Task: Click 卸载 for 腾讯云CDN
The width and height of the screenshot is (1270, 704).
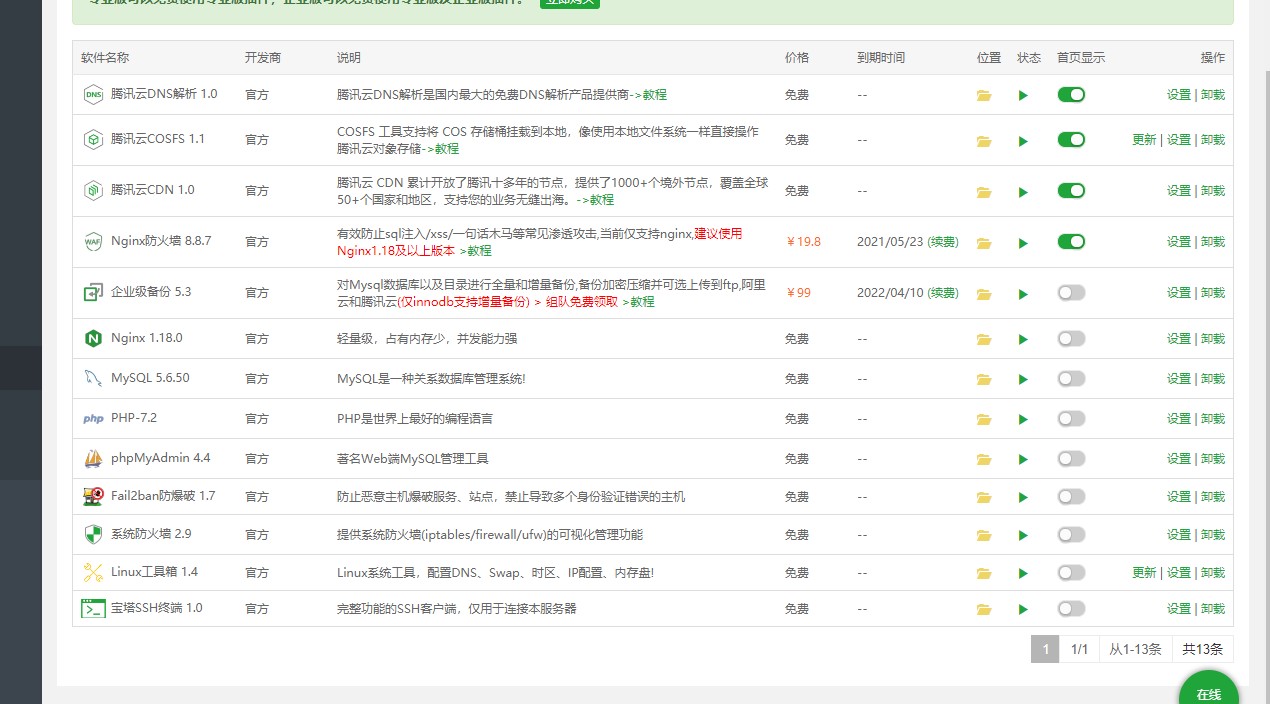Action: tap(1213, 191)
